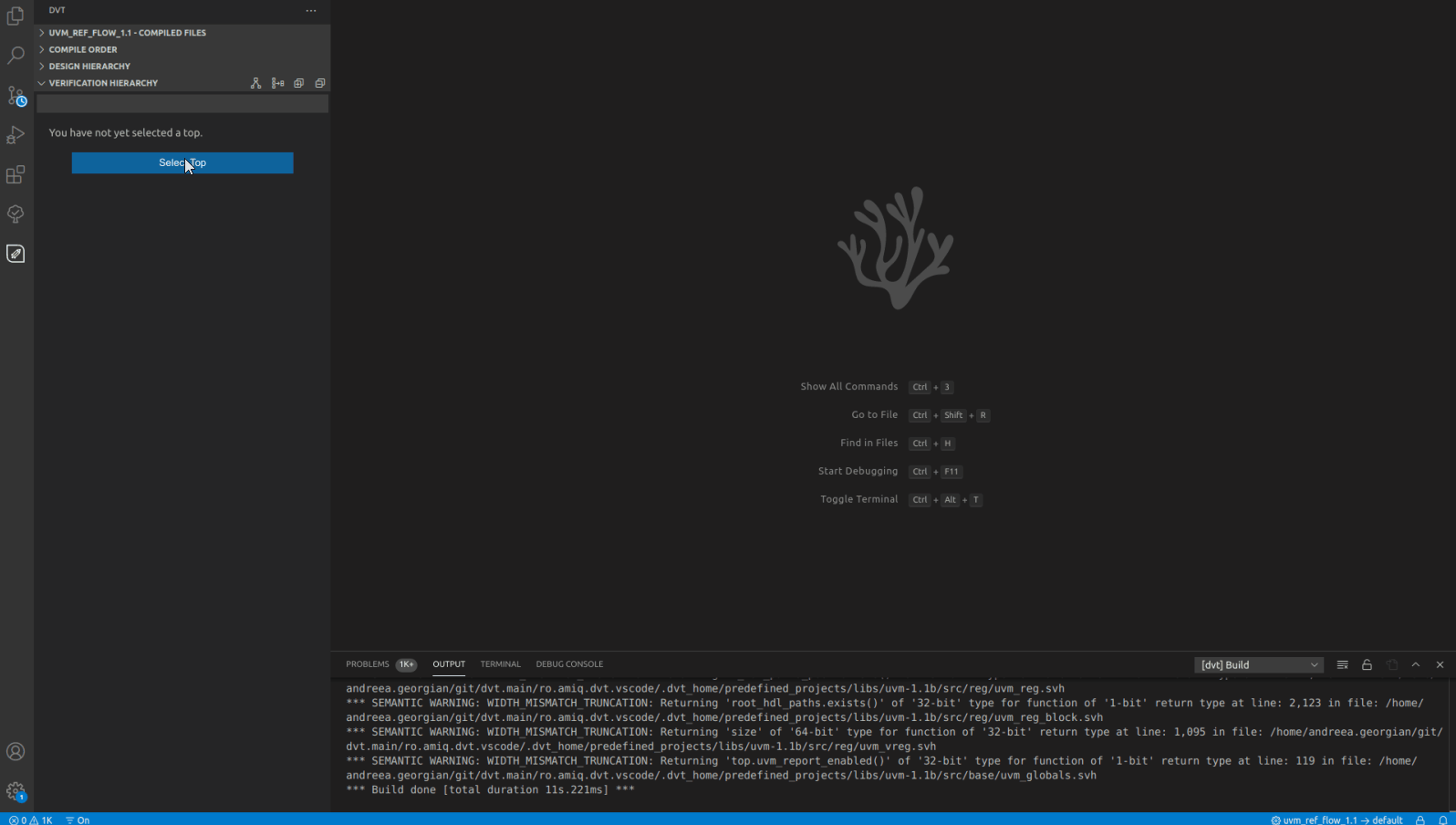Clear the output panel contents
This screenshot has width=1456, height=825.
[x=1342, y=664]
